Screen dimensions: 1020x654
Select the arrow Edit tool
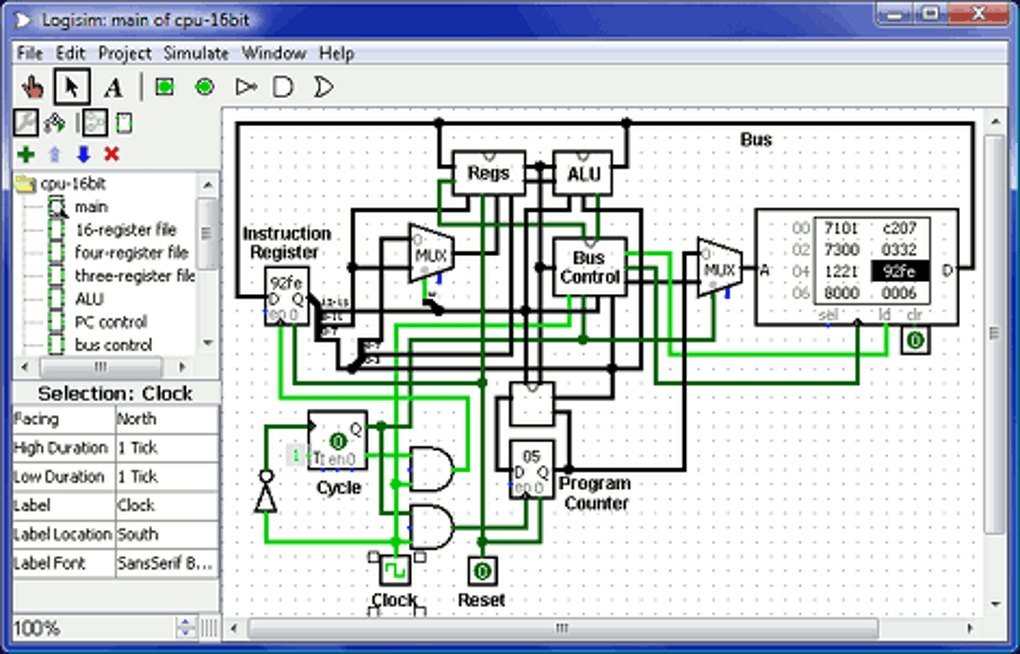coord(72,86)
